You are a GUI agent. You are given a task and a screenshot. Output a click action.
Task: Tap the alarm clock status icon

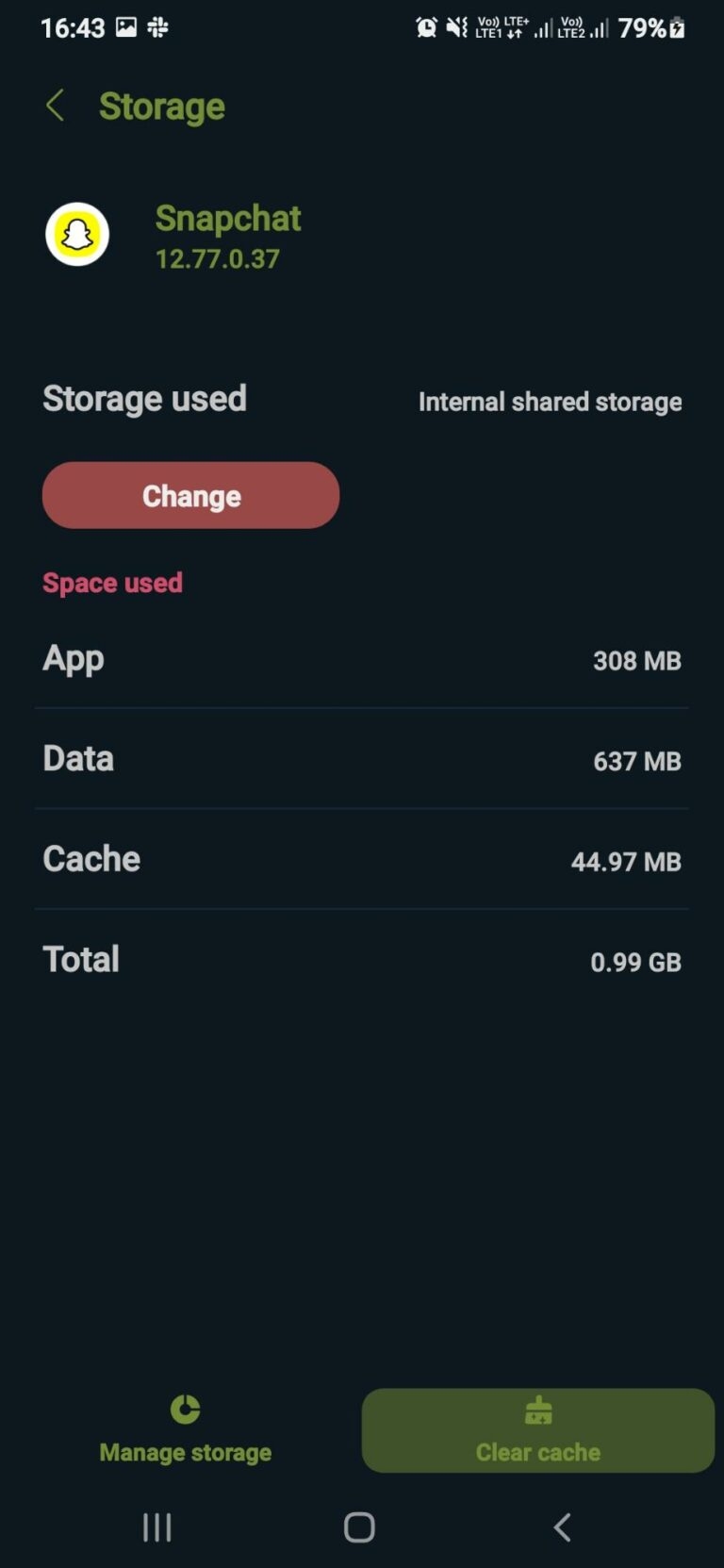[x=426, y=28]
